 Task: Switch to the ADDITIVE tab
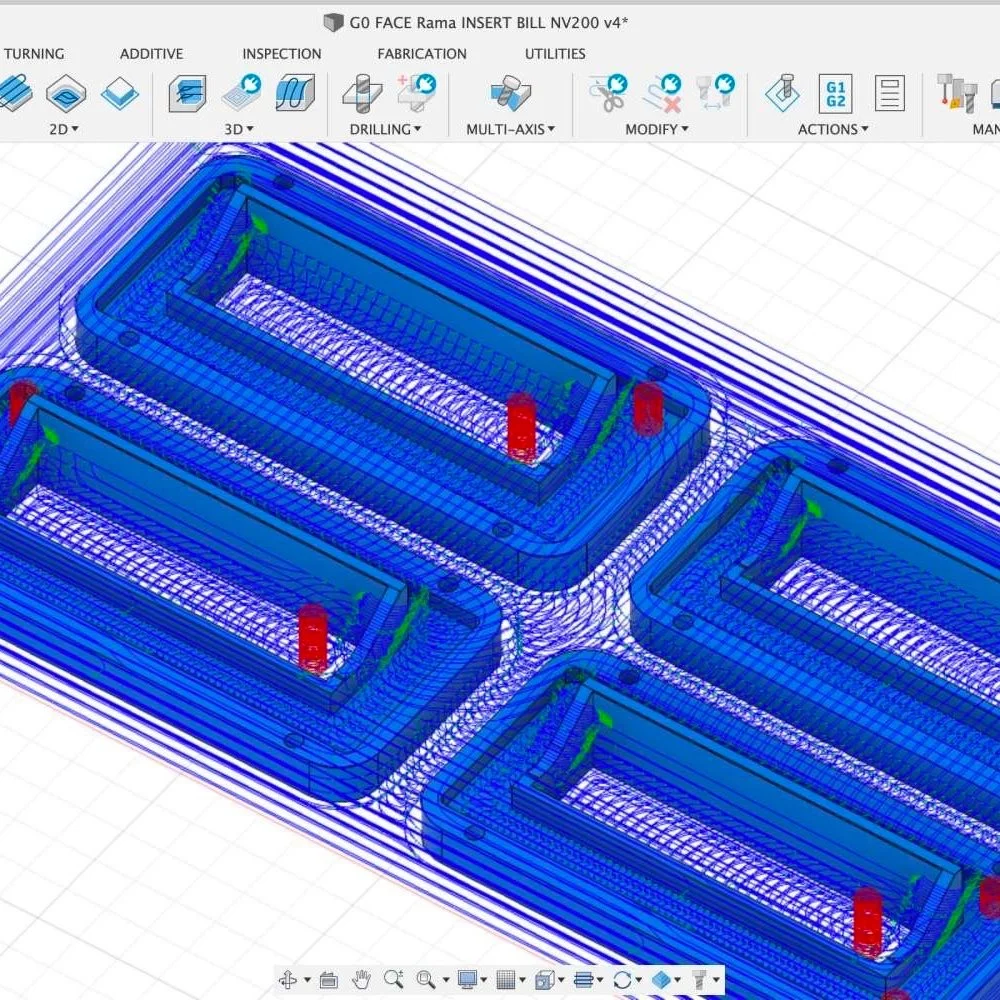pyautogui.click(x=151, y=54)
